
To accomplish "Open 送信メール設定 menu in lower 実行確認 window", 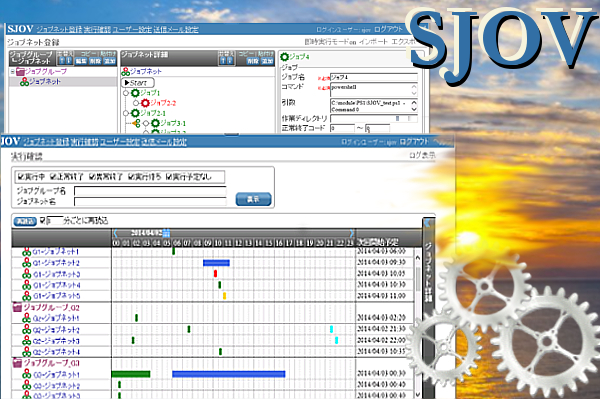I will coord(164,142).
